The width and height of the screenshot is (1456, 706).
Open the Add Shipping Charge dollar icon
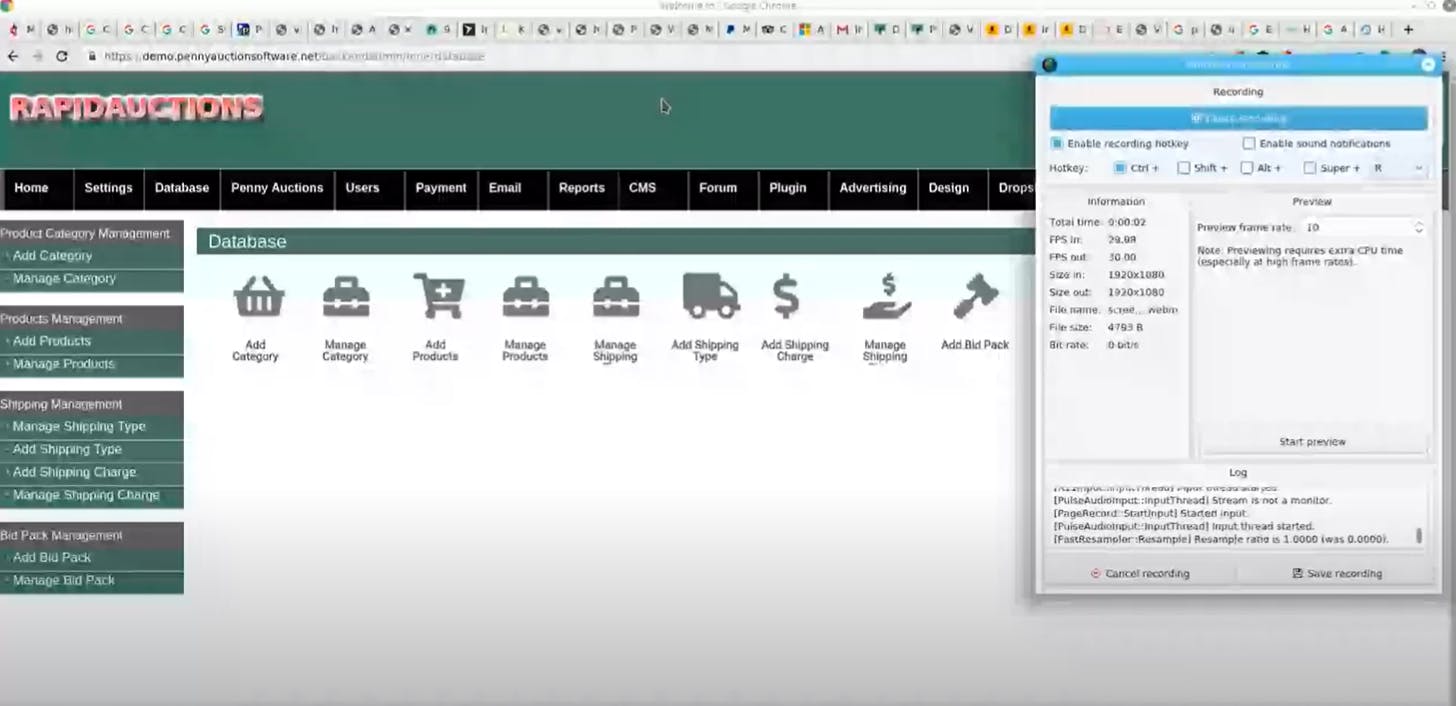click(787, 297)
